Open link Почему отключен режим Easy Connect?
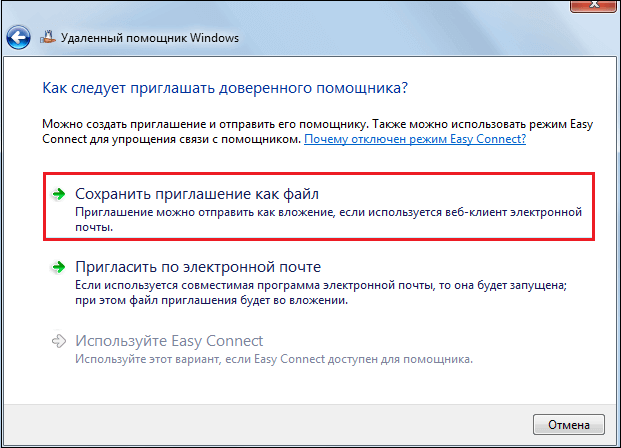 click(x=415, y=139)
